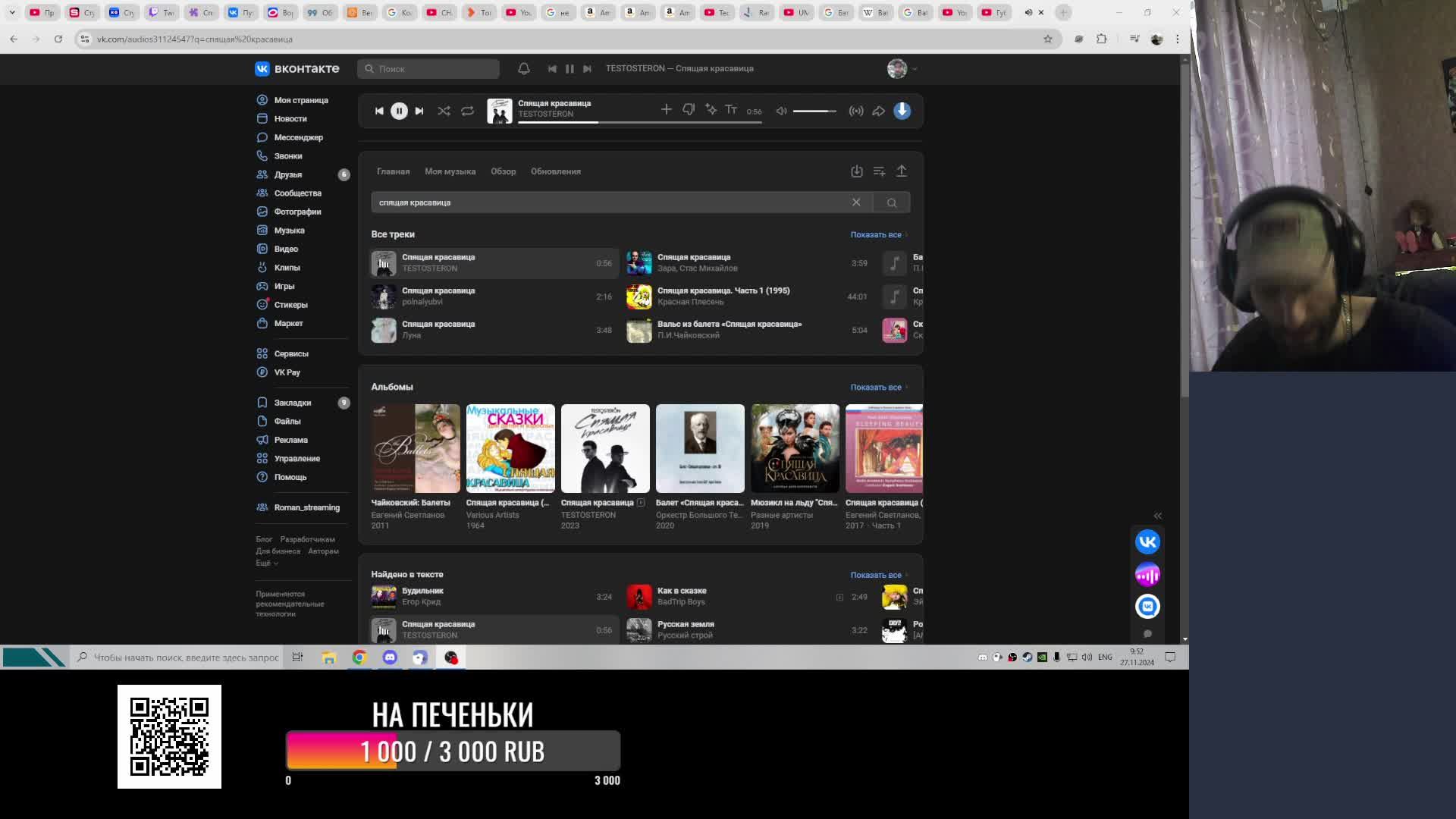Mute the volume speaker icon

(781, 111)
